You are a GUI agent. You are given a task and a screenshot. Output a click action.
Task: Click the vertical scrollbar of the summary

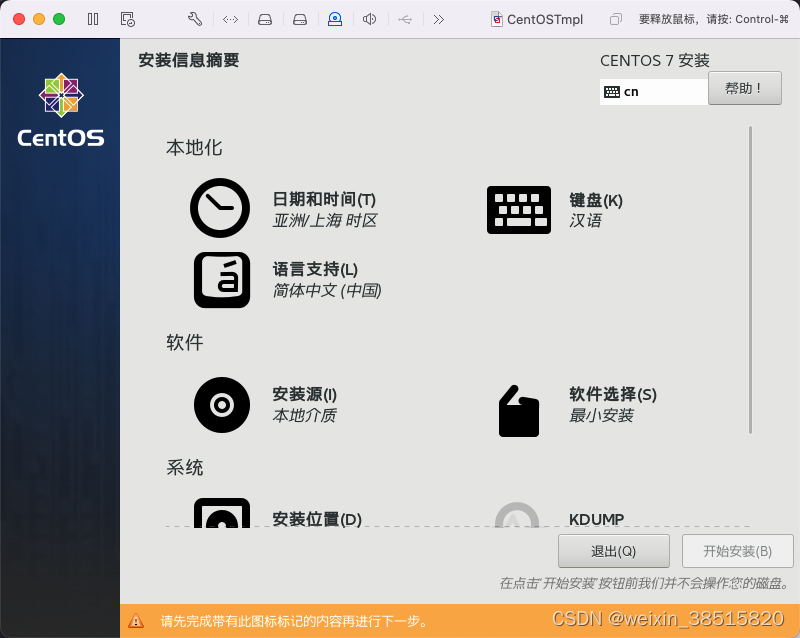pyautogui.click(x=751, y=280)
